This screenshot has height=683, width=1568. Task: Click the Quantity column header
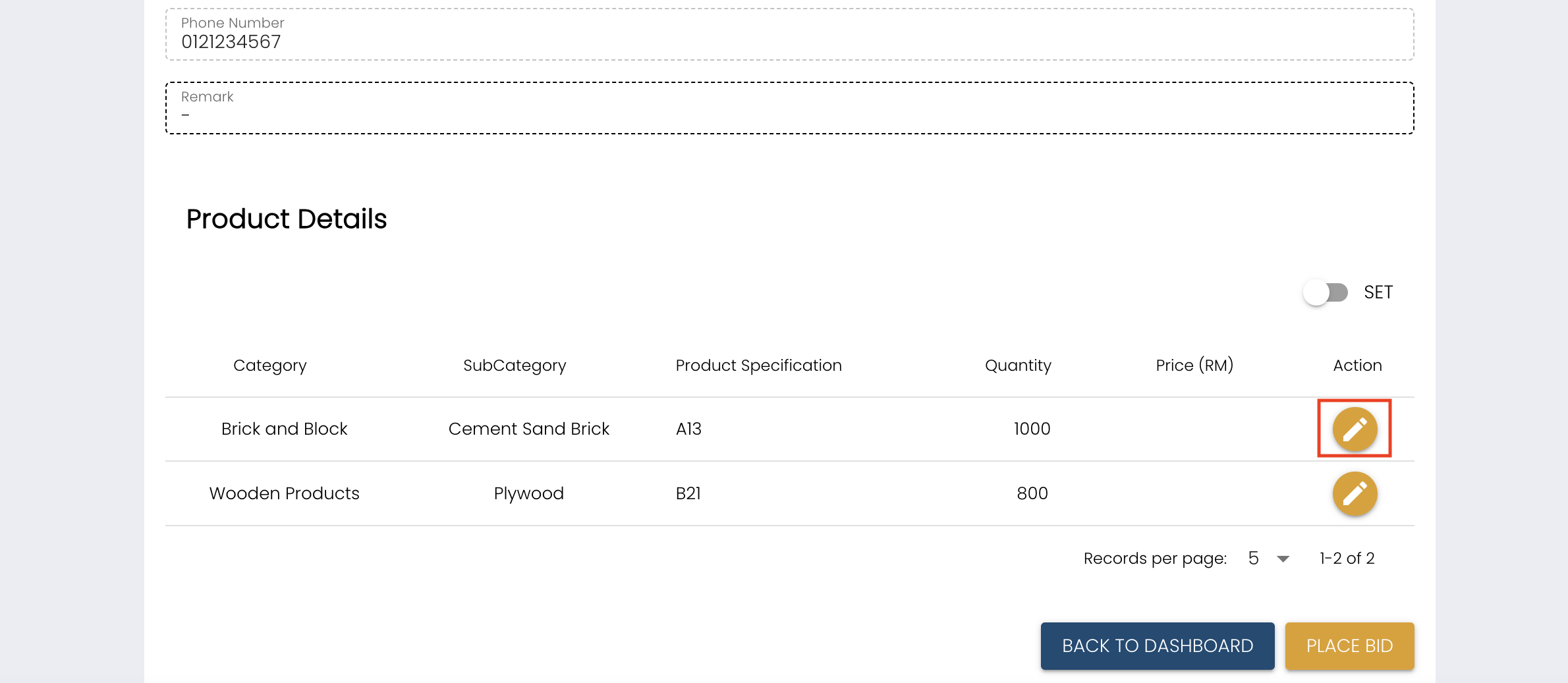1018,366
